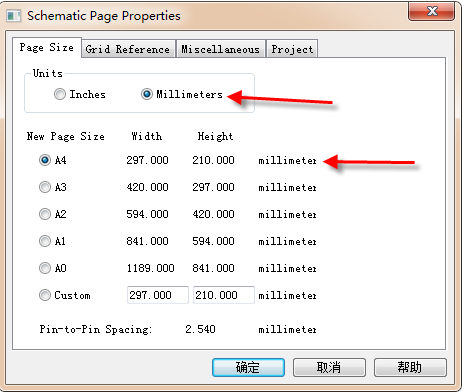Open help with the 帮助 button

point(410,367)
